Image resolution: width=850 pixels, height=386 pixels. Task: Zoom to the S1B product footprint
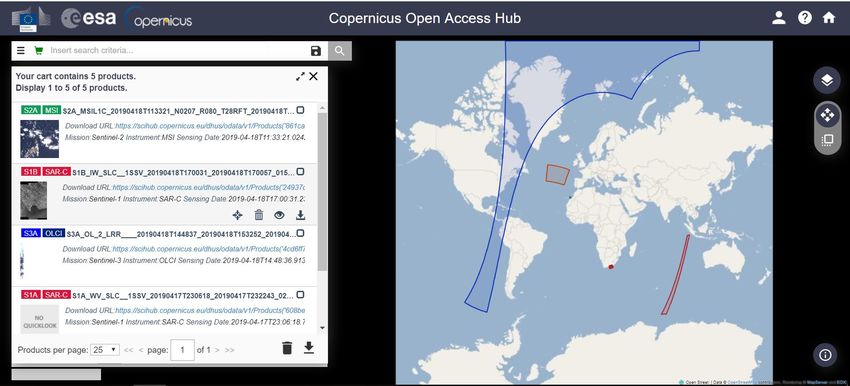pyautogui.click(x=237, y=215)
